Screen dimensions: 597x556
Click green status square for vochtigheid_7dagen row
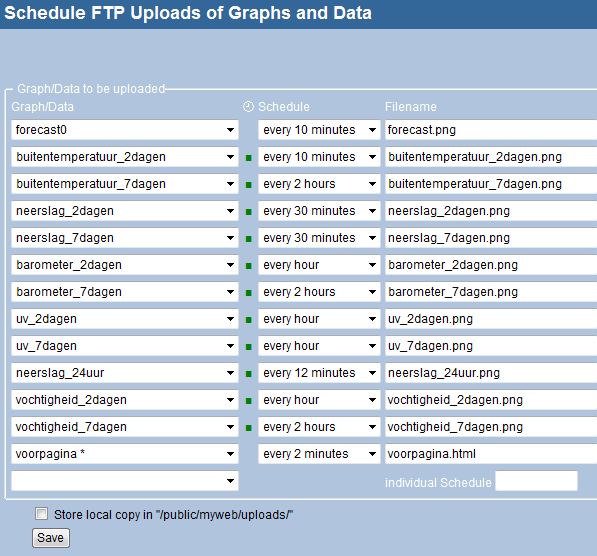[249, 428]
